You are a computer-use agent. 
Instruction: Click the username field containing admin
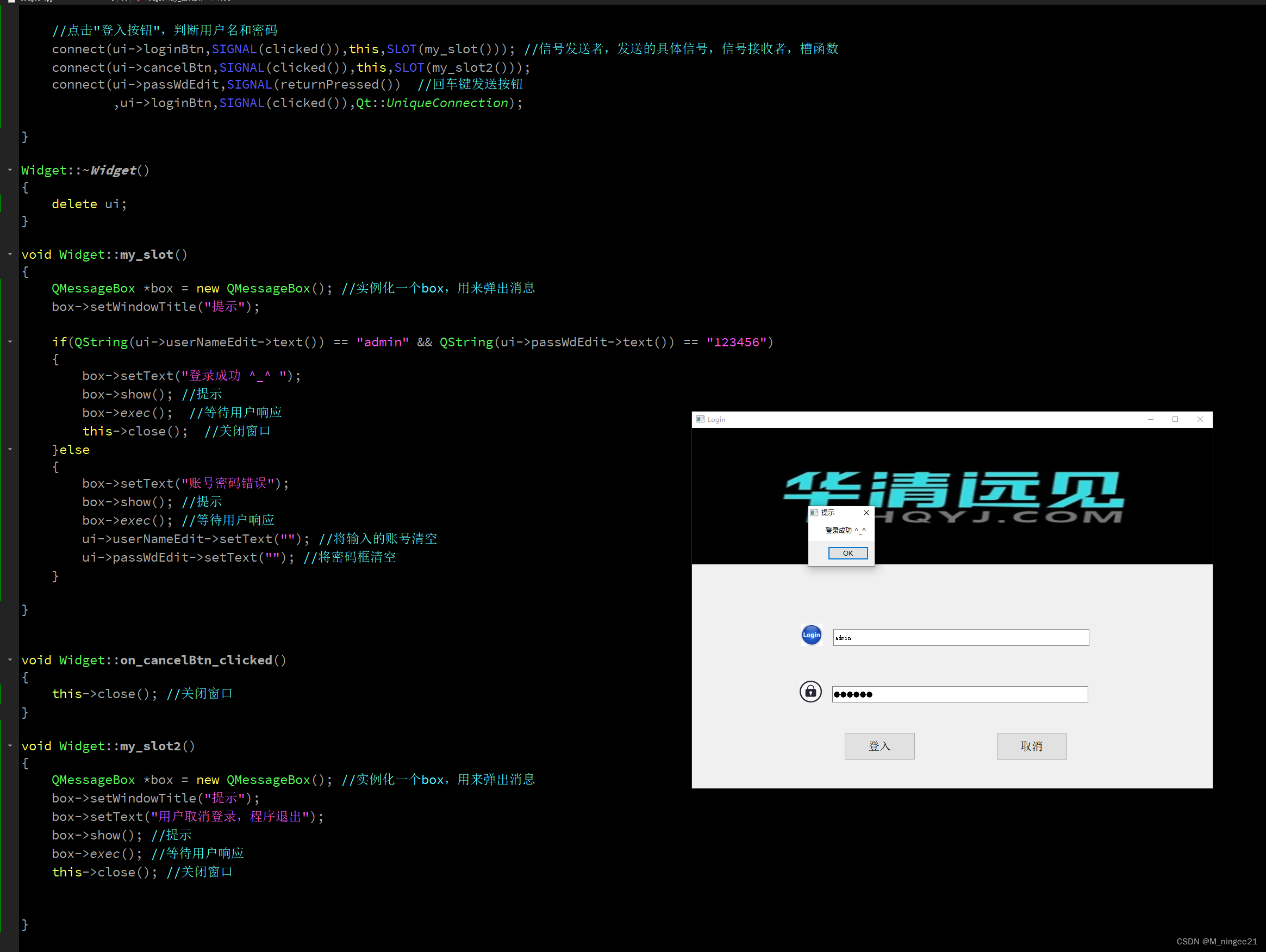(961, 637)
